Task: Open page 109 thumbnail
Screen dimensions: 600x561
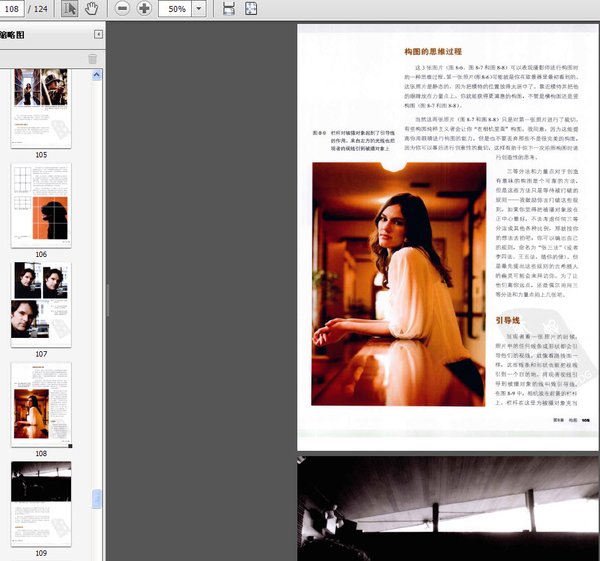Action: click(41, 504)
